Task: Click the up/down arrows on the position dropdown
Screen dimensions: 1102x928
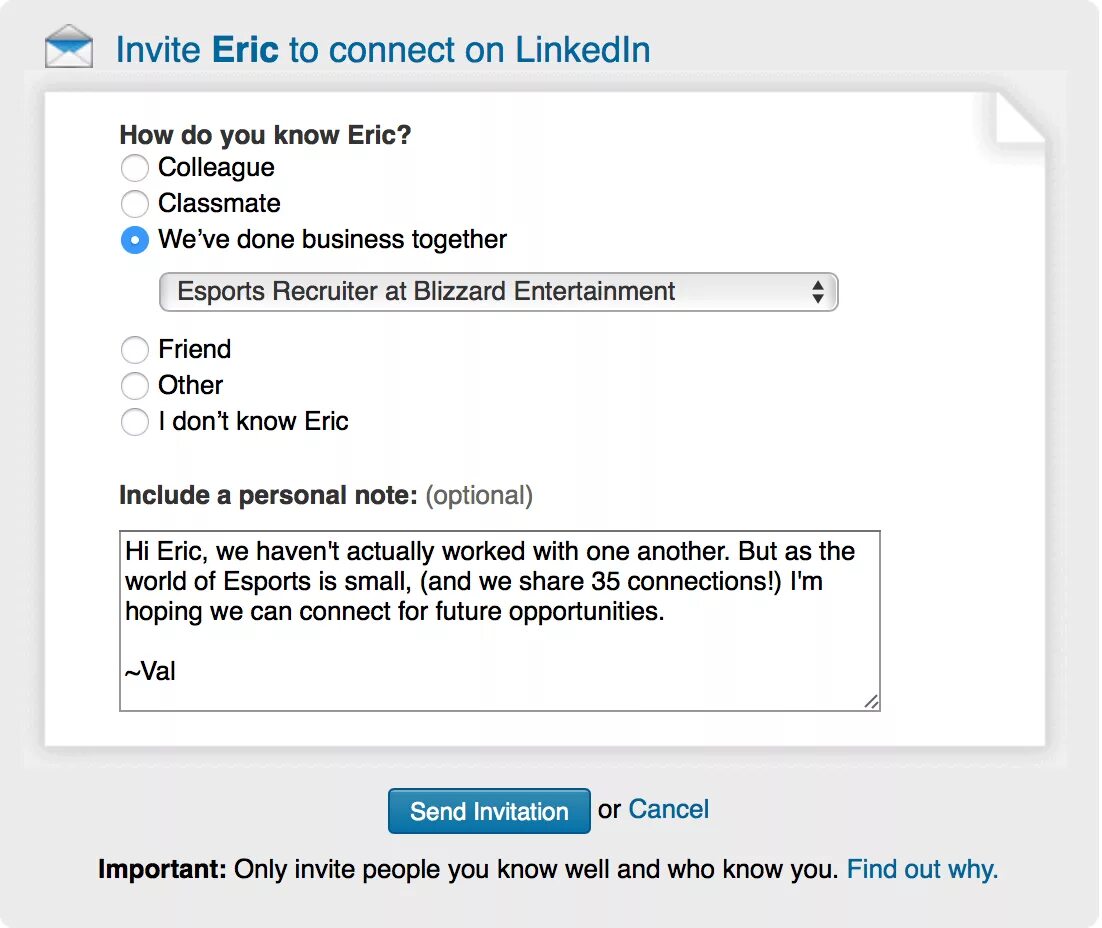Action: [x=818, y=292]
